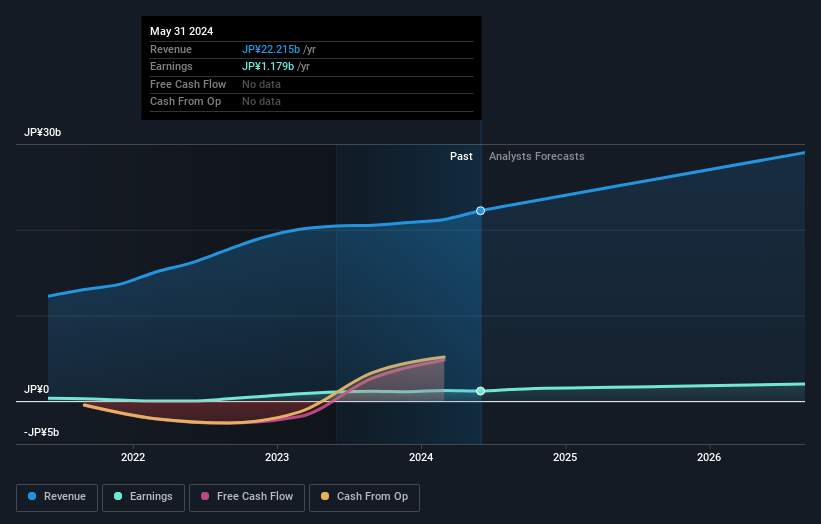This screenshot has width=821, height=524.
Task: Click the JP¥22.215b revenue value
Action: (271, 49)
